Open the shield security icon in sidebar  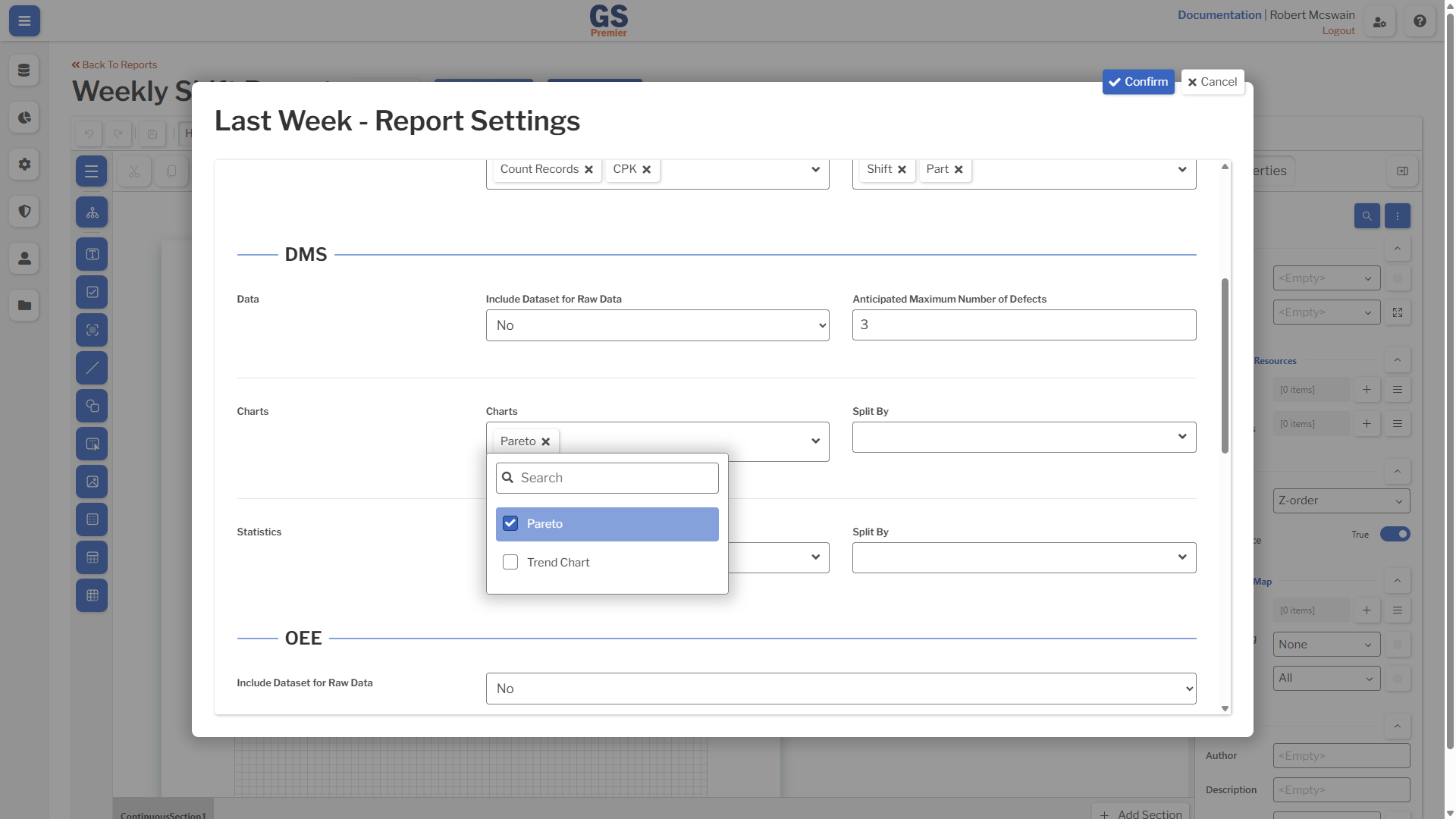point(24,212)
